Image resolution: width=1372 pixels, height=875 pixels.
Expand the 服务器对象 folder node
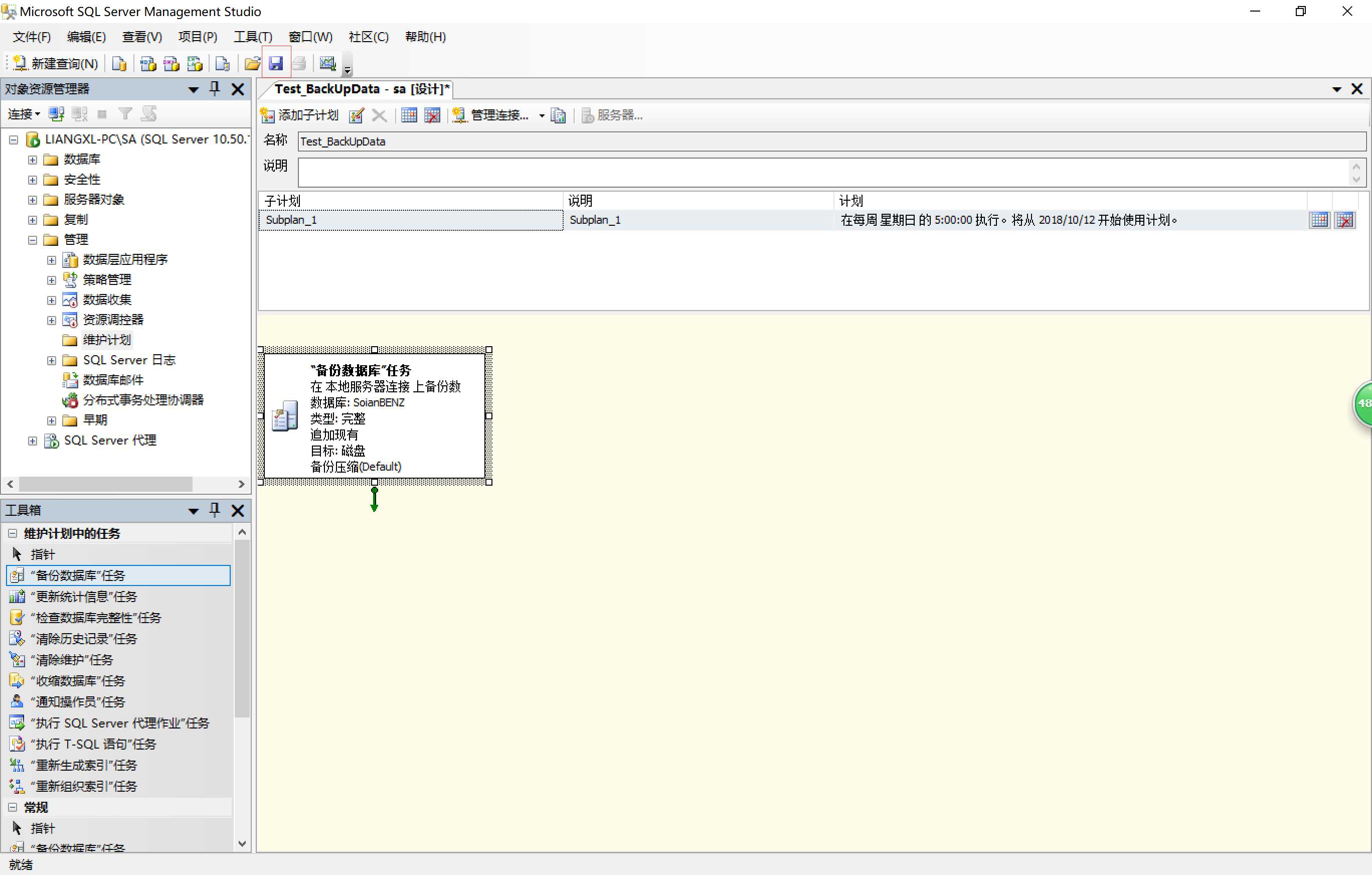click(33, 200)
